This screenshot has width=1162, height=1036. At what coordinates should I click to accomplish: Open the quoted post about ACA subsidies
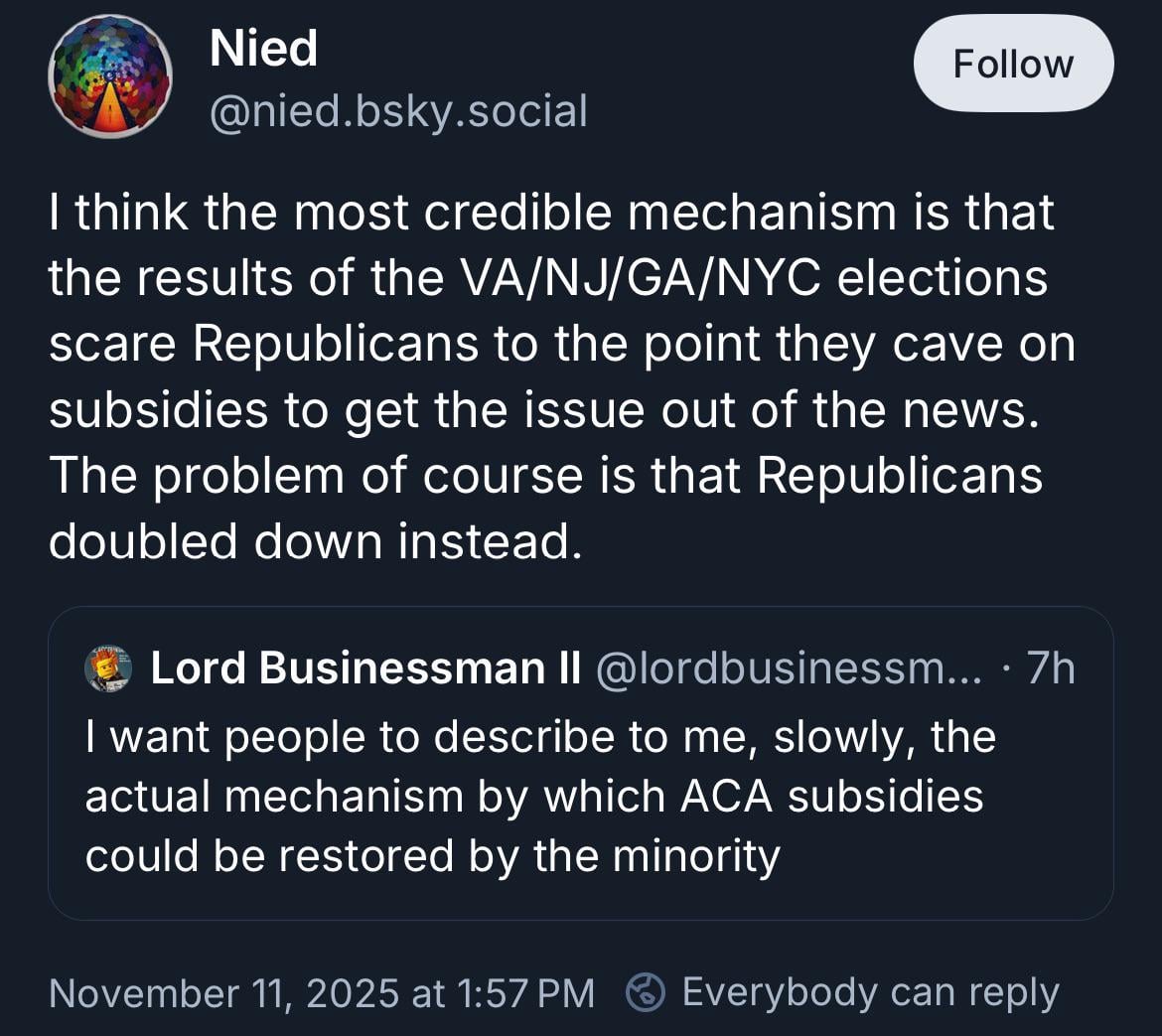[580, 796]
